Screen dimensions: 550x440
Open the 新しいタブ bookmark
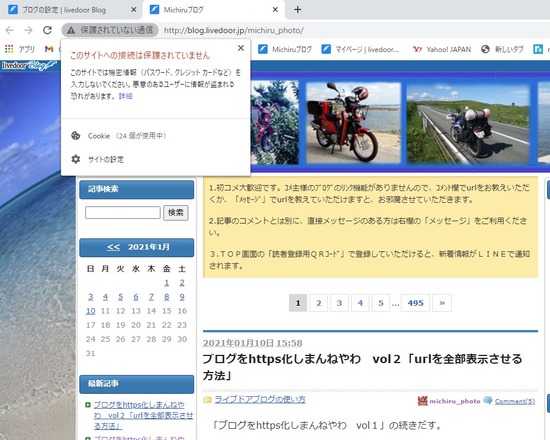[x=502, y=49]
